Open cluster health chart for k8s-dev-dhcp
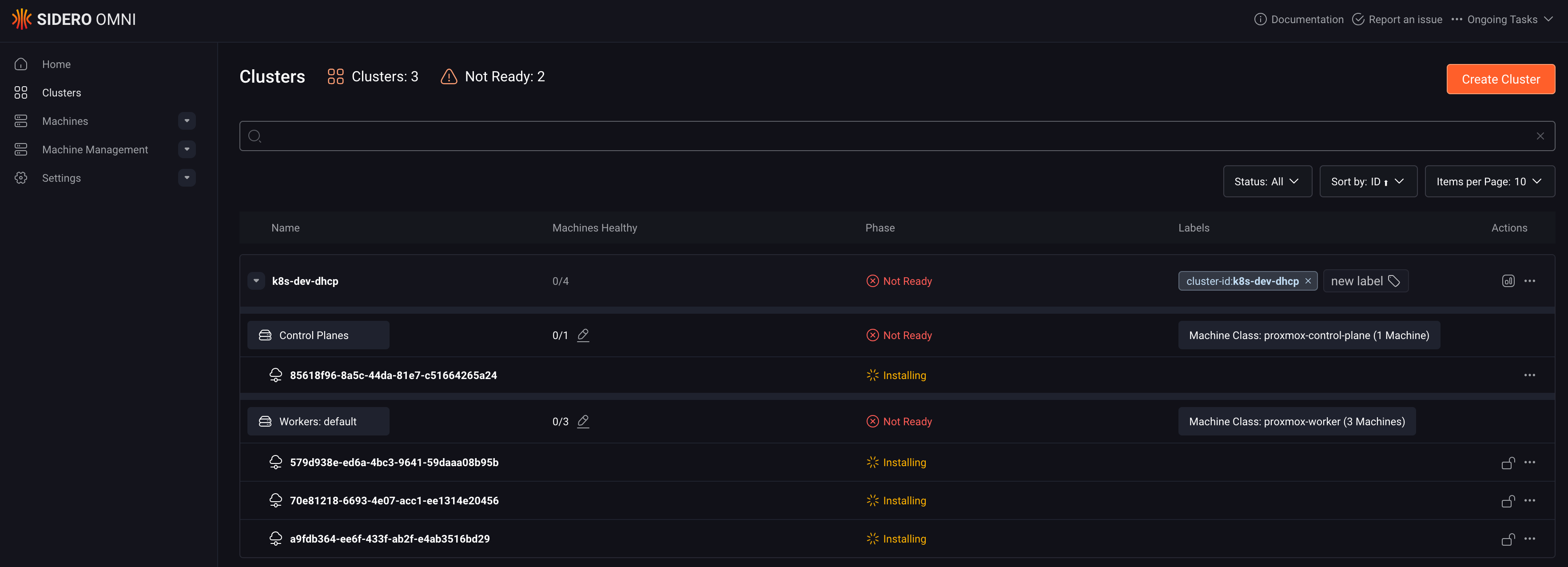 [x=1508, y=281]
